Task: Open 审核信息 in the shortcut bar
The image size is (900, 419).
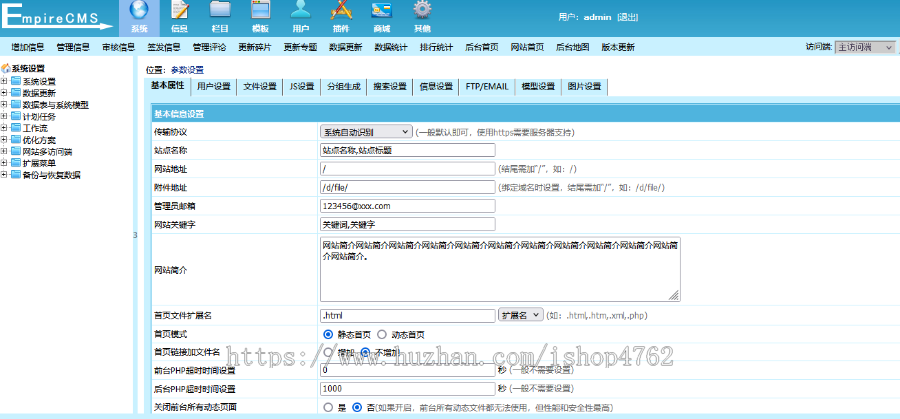Action: point(119,48)
